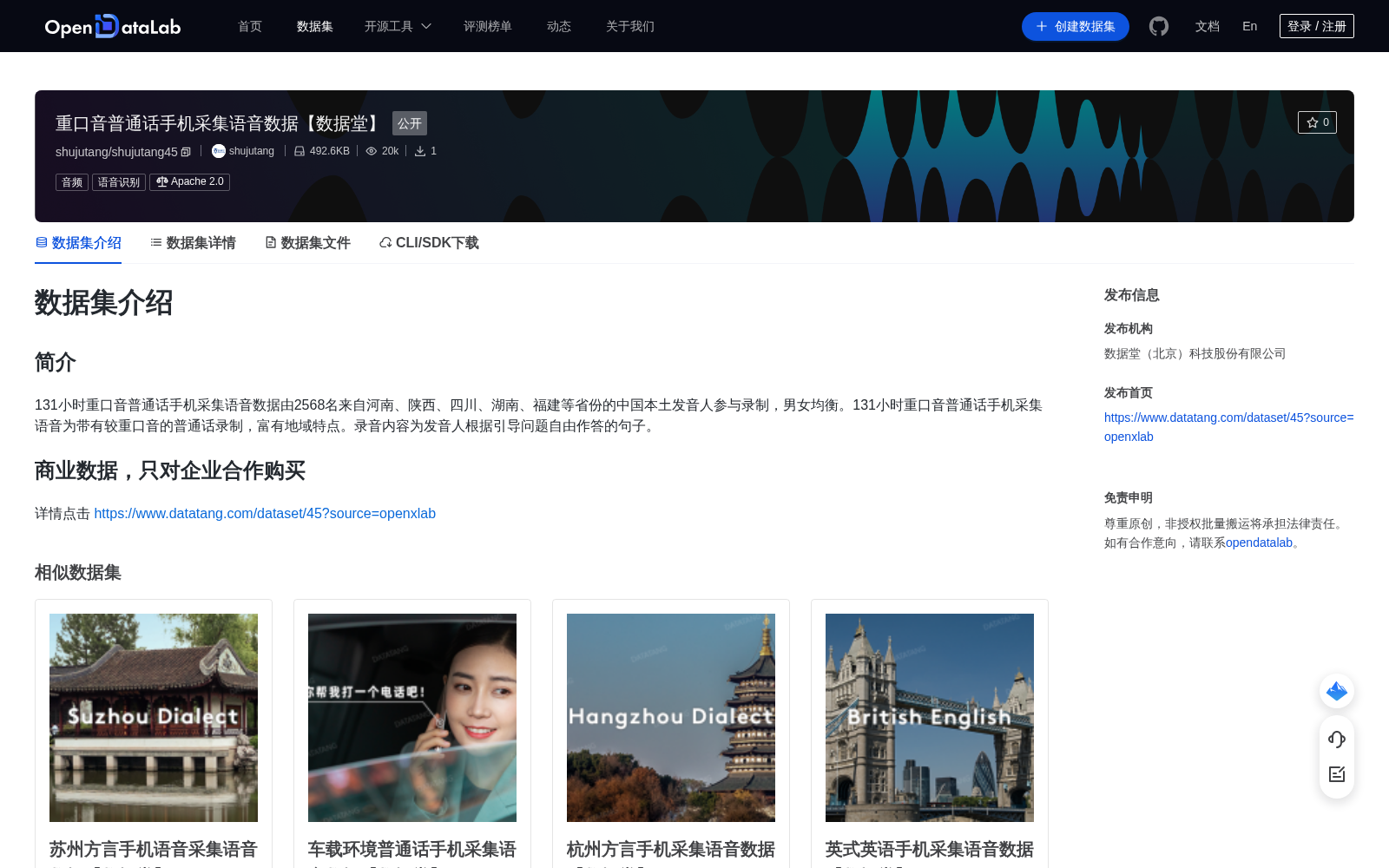Open customer support headset icon

point(1337,739)
